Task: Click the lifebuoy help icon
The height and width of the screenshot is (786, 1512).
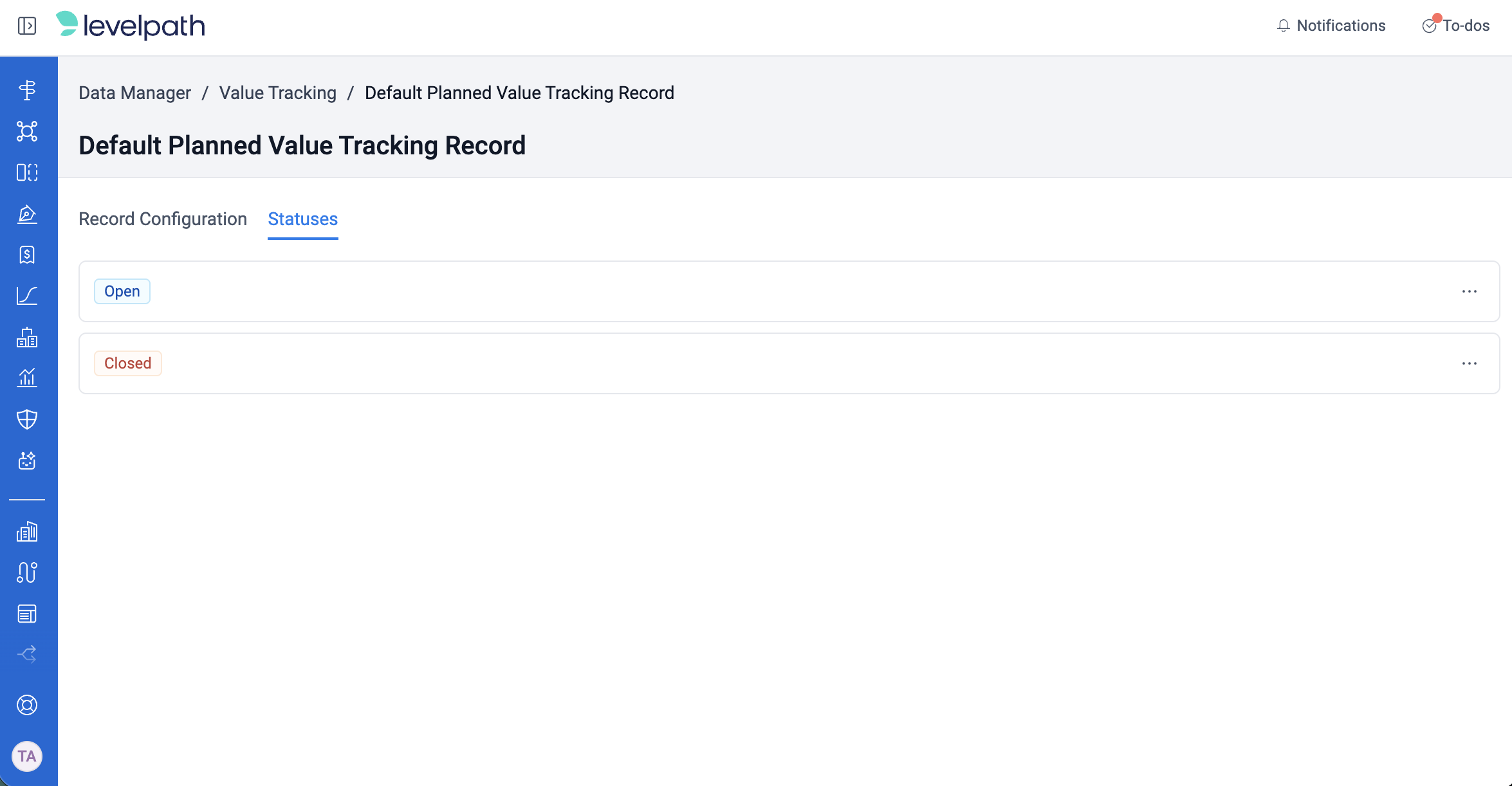Action: point(27,705)
